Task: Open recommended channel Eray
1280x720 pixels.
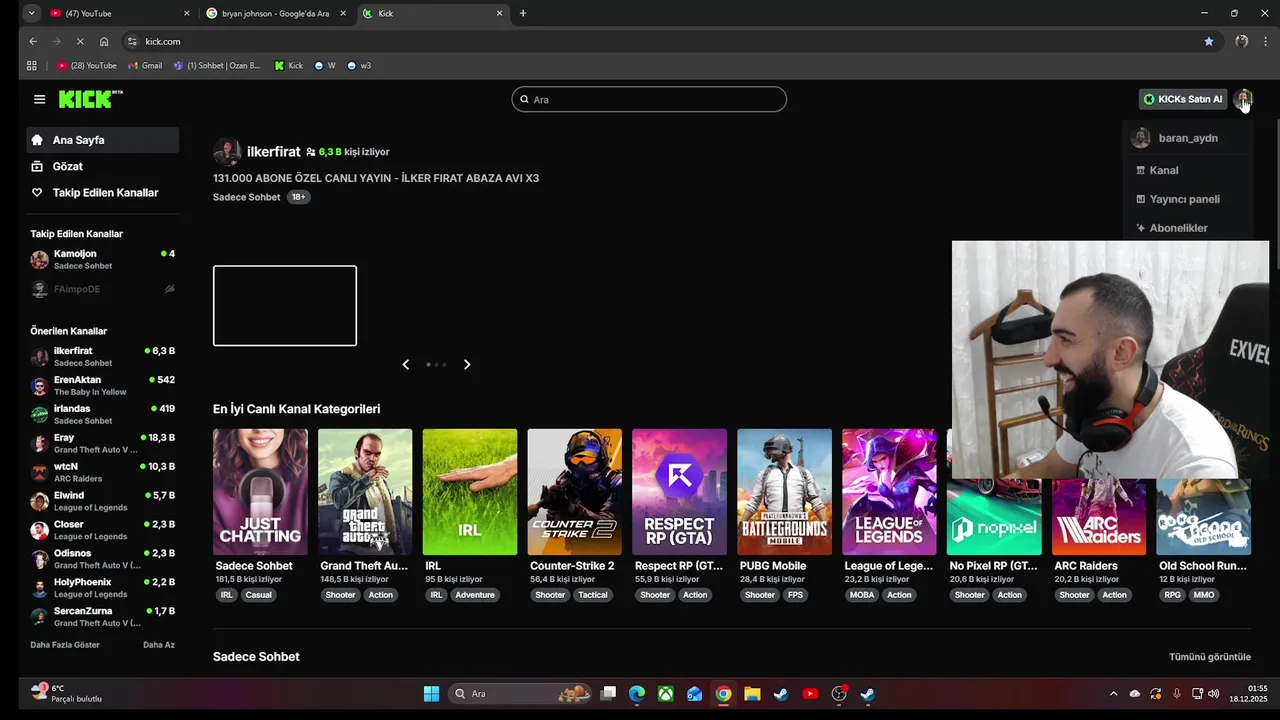Action: [x=103, y=443]
